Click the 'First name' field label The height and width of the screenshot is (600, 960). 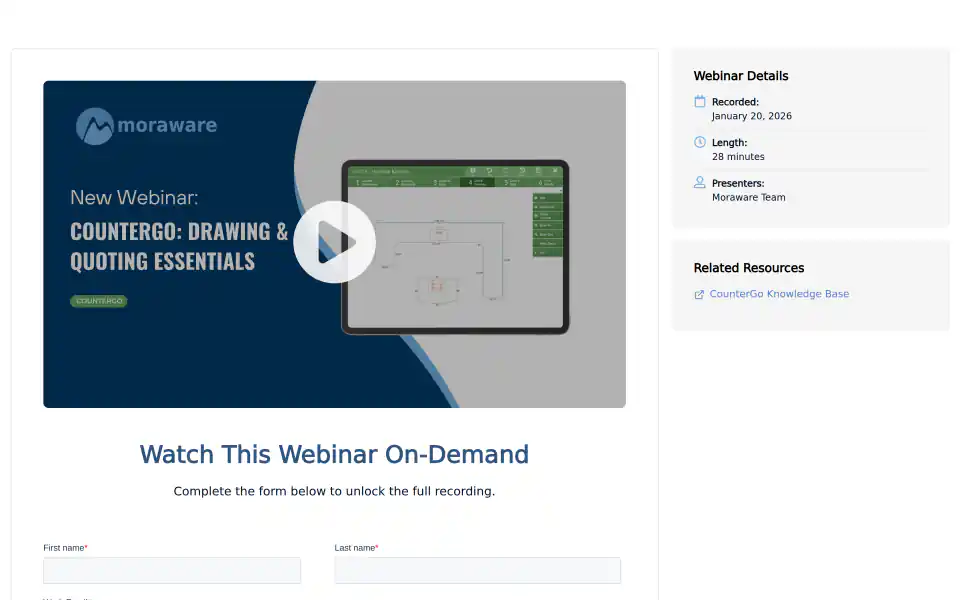coord(65,548)
